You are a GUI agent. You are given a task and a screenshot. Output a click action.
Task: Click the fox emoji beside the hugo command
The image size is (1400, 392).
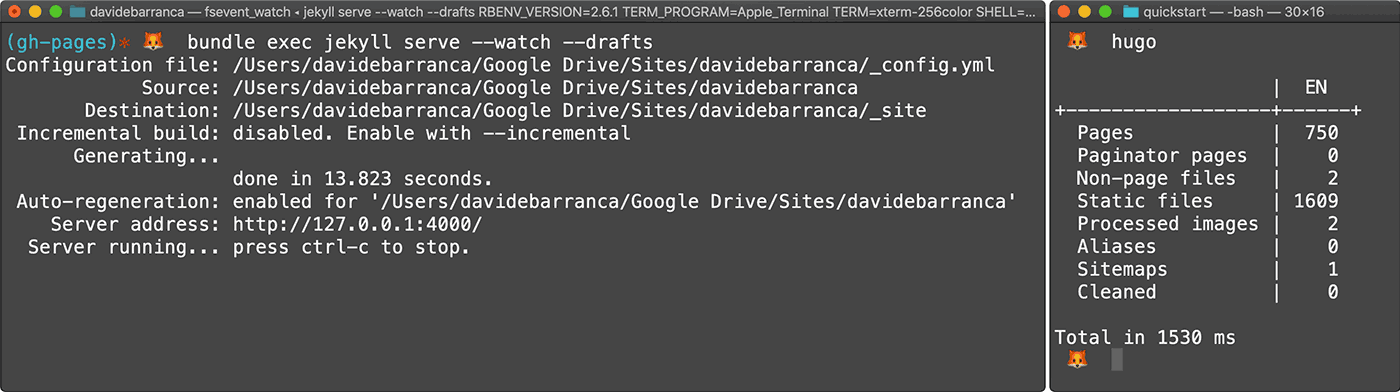(1077, 42)
